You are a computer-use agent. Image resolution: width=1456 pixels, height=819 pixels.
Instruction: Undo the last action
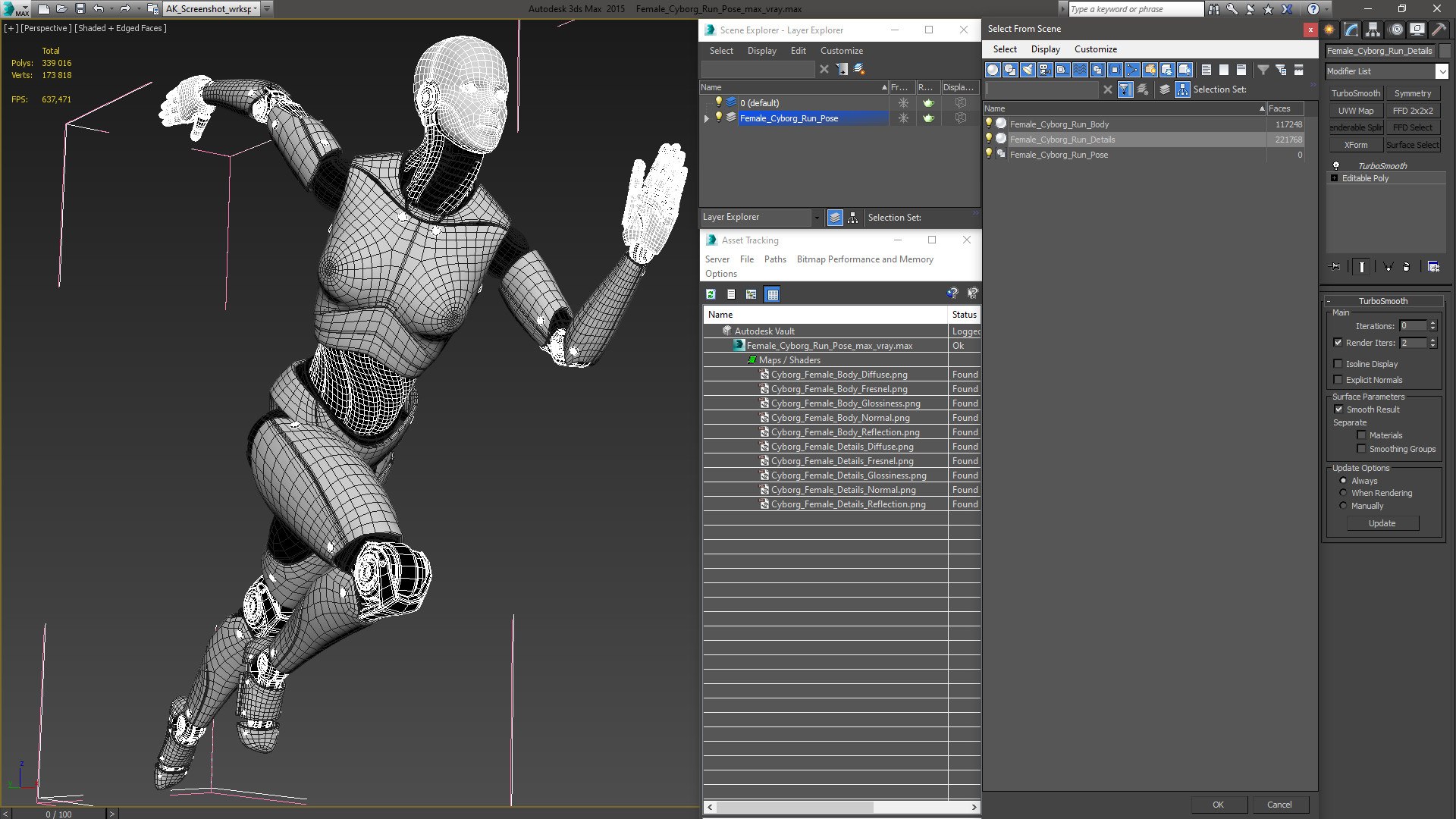tap(98, 9)
